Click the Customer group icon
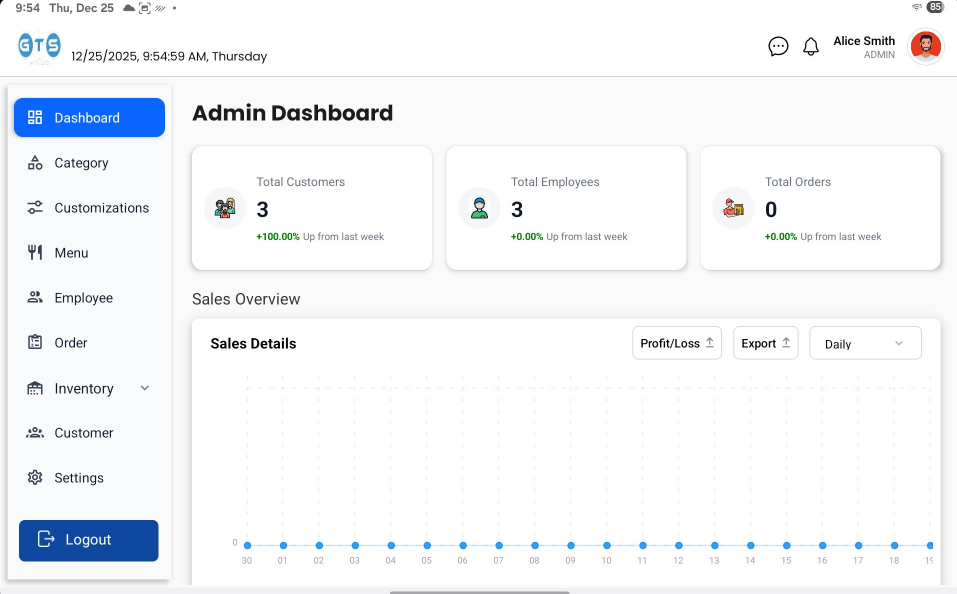This screenshot has height=594, width=957. coord(35,433)
